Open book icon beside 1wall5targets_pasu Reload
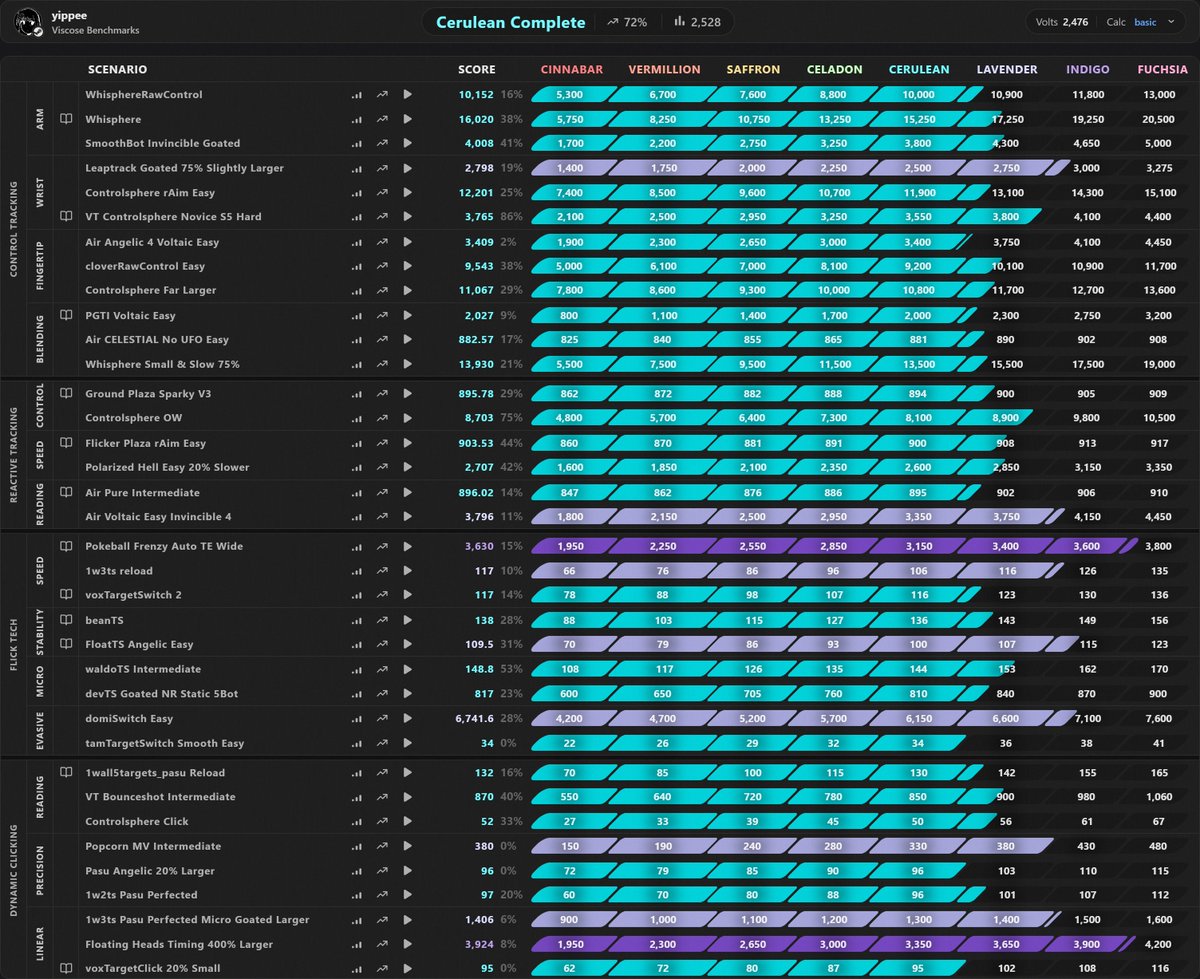1200x979 pixels. tap(66, 772)
